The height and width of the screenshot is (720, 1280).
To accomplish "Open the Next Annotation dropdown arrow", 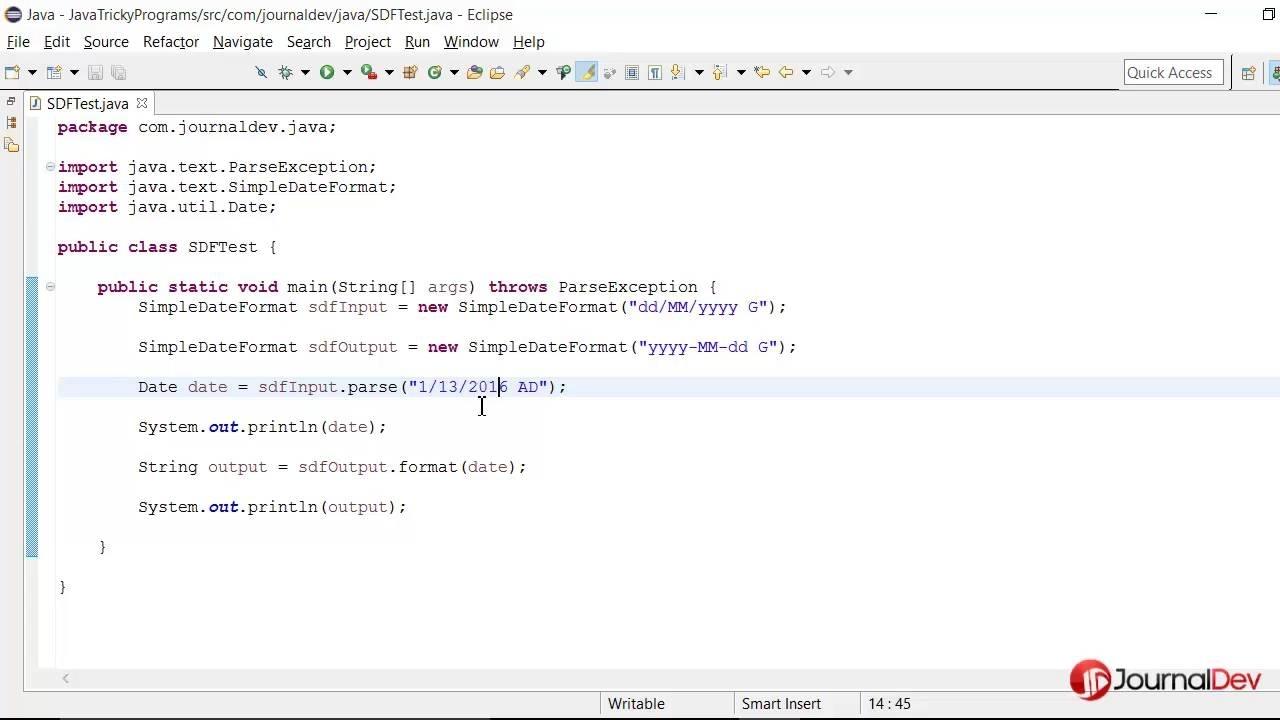I will click(699, 72).
